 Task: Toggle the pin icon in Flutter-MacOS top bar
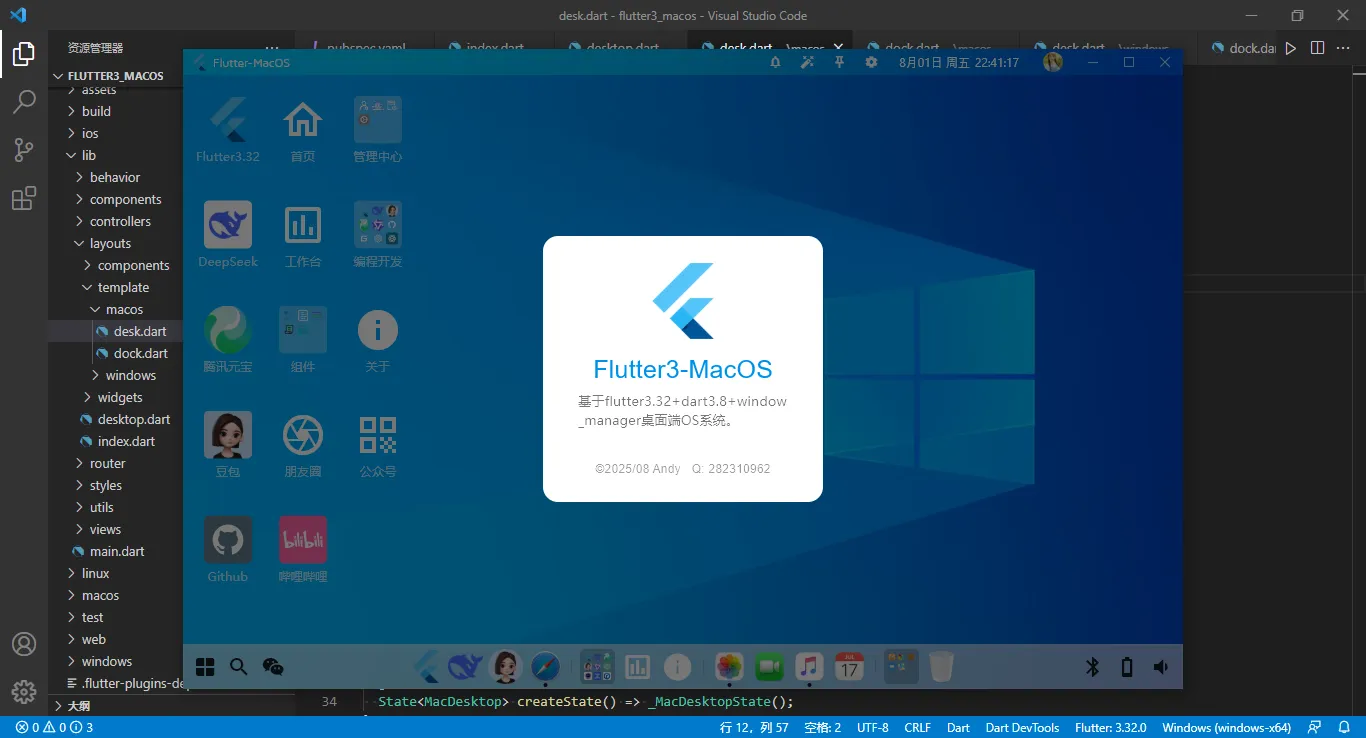click(839, 62)
